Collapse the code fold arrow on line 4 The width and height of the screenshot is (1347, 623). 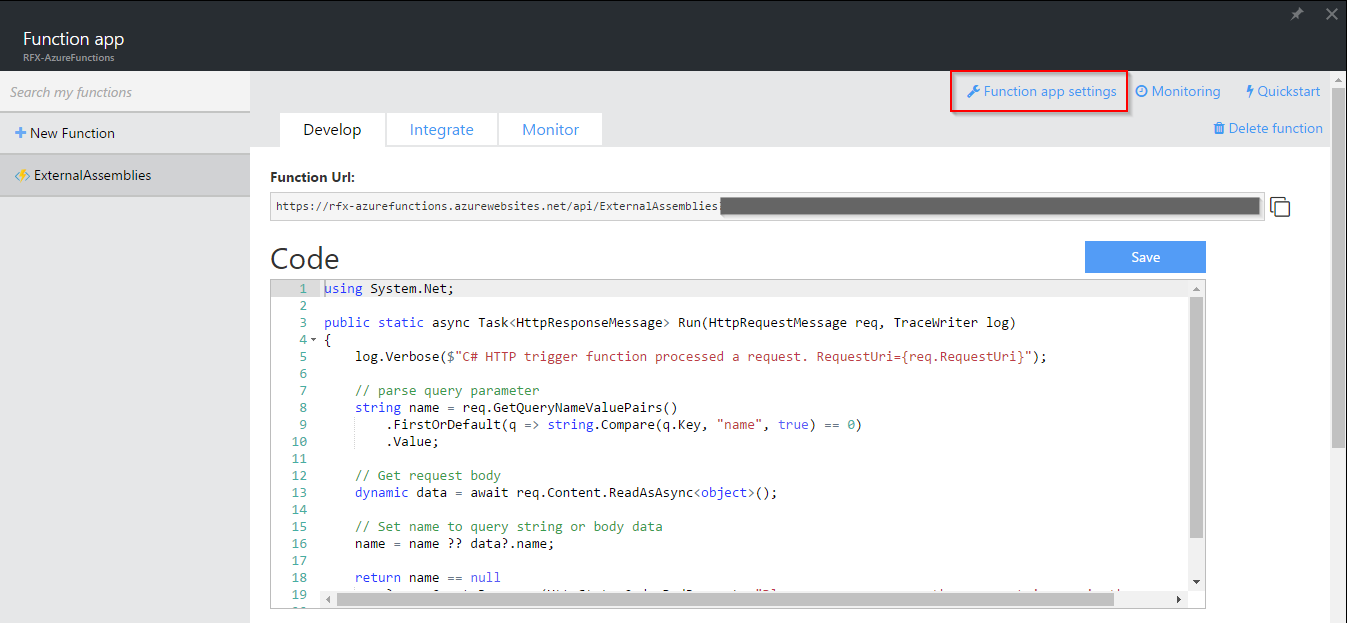click(x=314, y=340)
